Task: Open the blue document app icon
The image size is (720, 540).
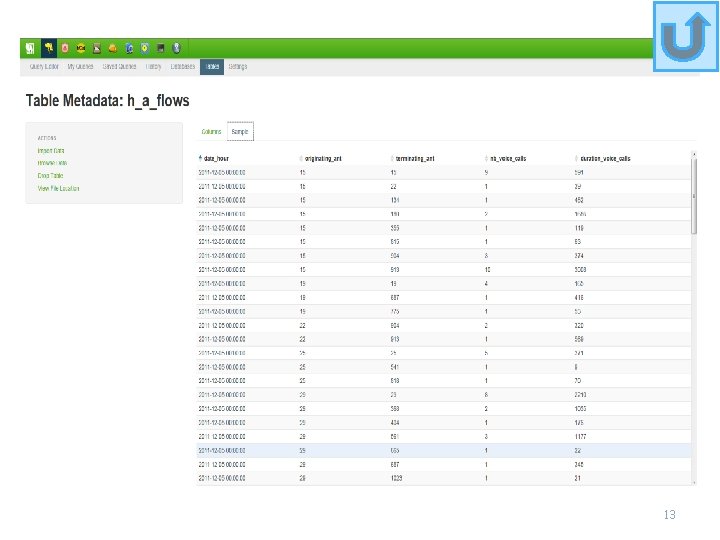Action: pos(129,48)
